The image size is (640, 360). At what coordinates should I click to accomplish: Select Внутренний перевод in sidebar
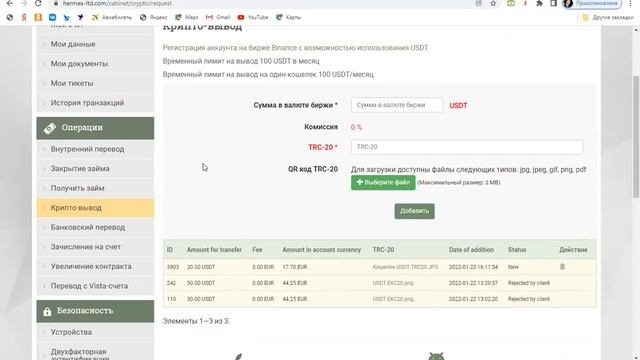point(96,149)
